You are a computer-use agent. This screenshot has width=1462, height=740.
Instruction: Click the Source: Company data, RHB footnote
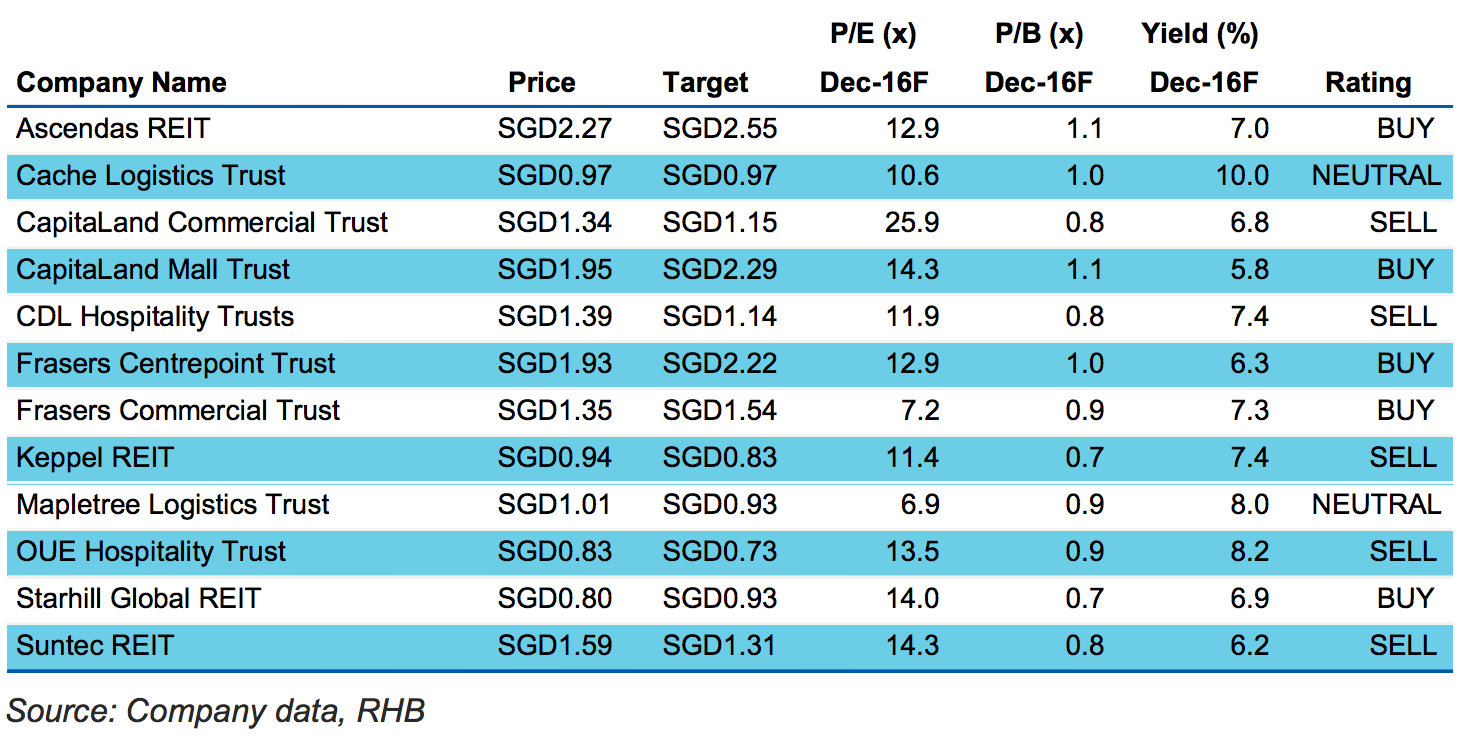coord(216,711)
